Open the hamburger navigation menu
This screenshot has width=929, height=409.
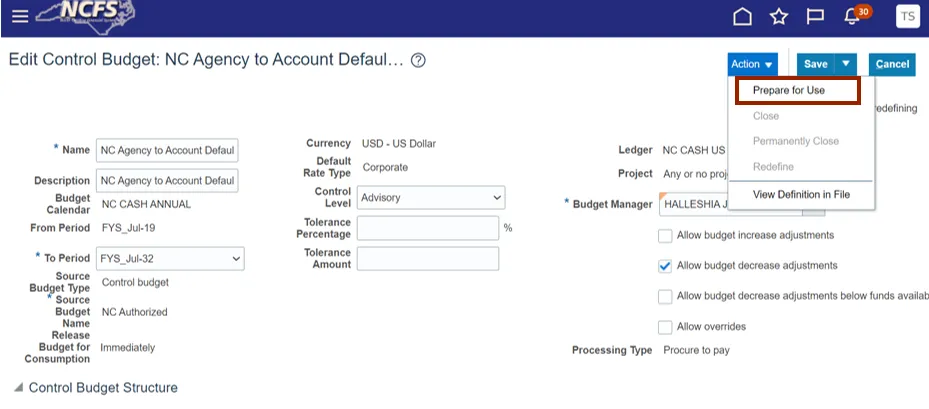[20, 17]
